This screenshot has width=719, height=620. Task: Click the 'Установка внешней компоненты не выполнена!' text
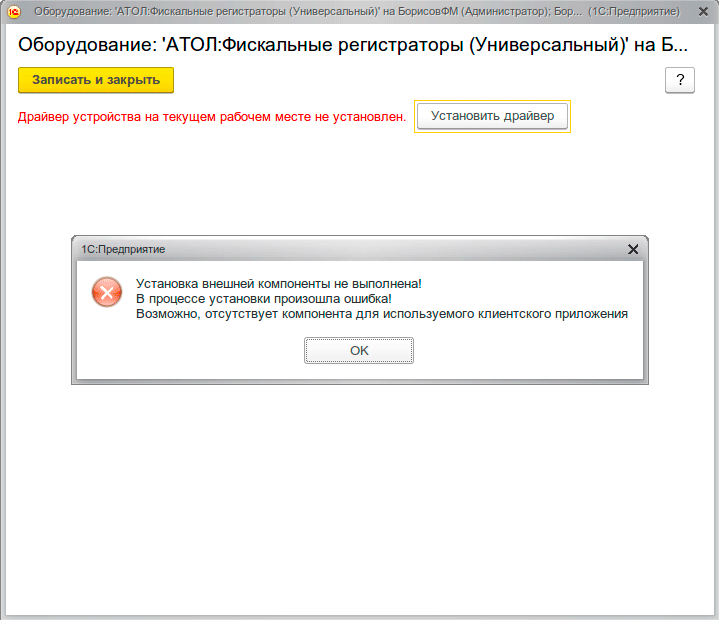point(279,284)
